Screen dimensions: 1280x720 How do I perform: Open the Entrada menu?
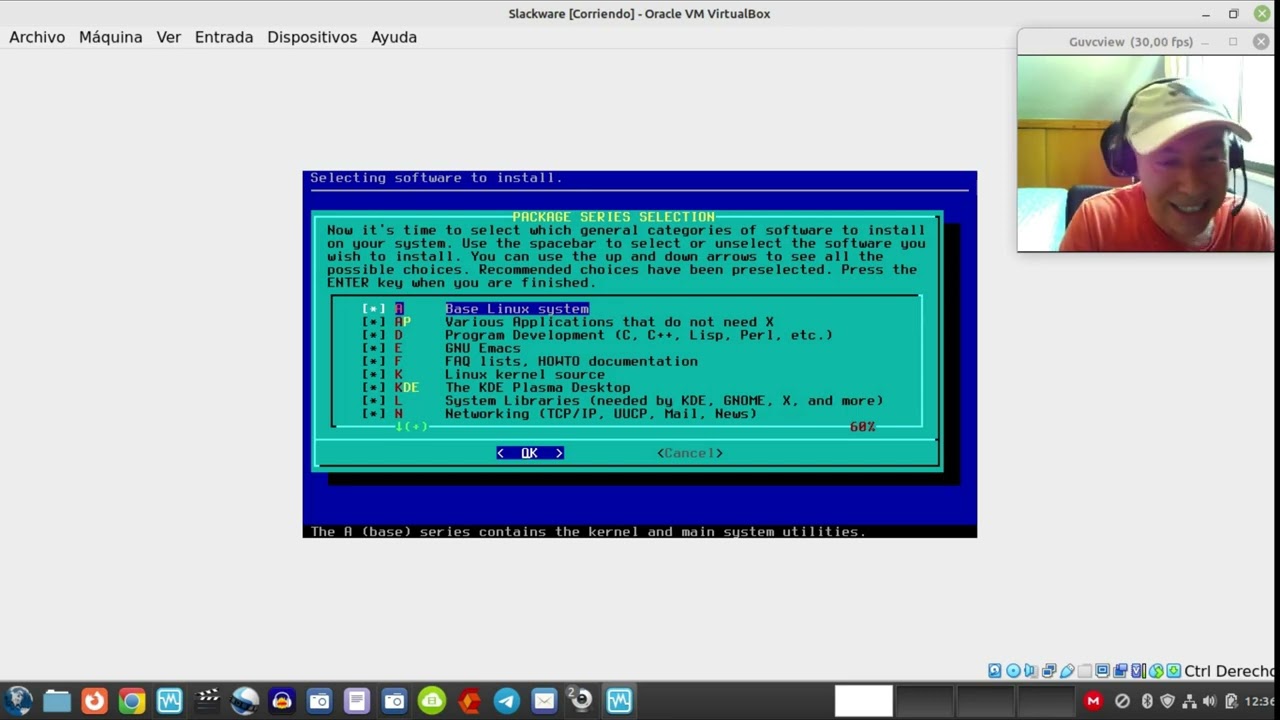point(224,37)
